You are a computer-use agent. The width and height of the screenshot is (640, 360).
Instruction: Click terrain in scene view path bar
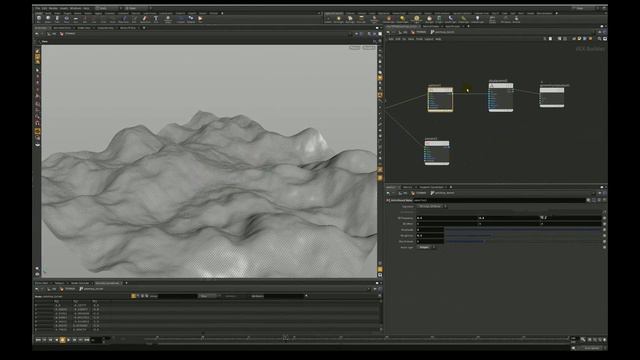[x=68, y=34]
